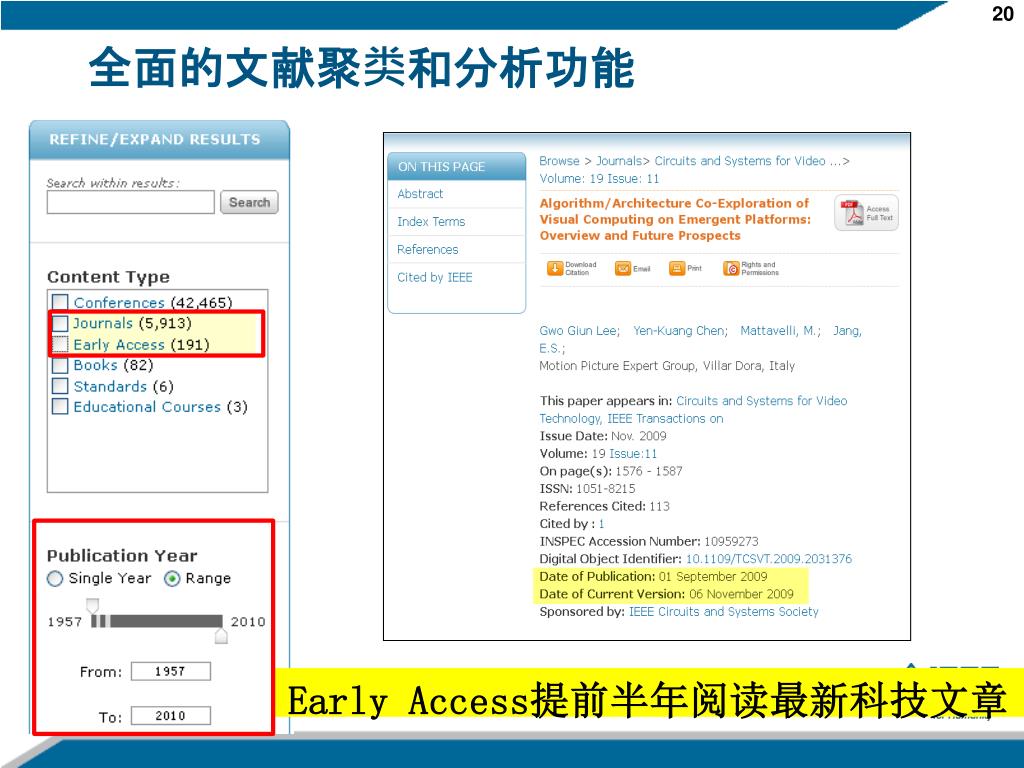Click the PDF Access Full Text icon
Image resolution: width=1024 pixels, height=768 pixels.
click(866, 213)
